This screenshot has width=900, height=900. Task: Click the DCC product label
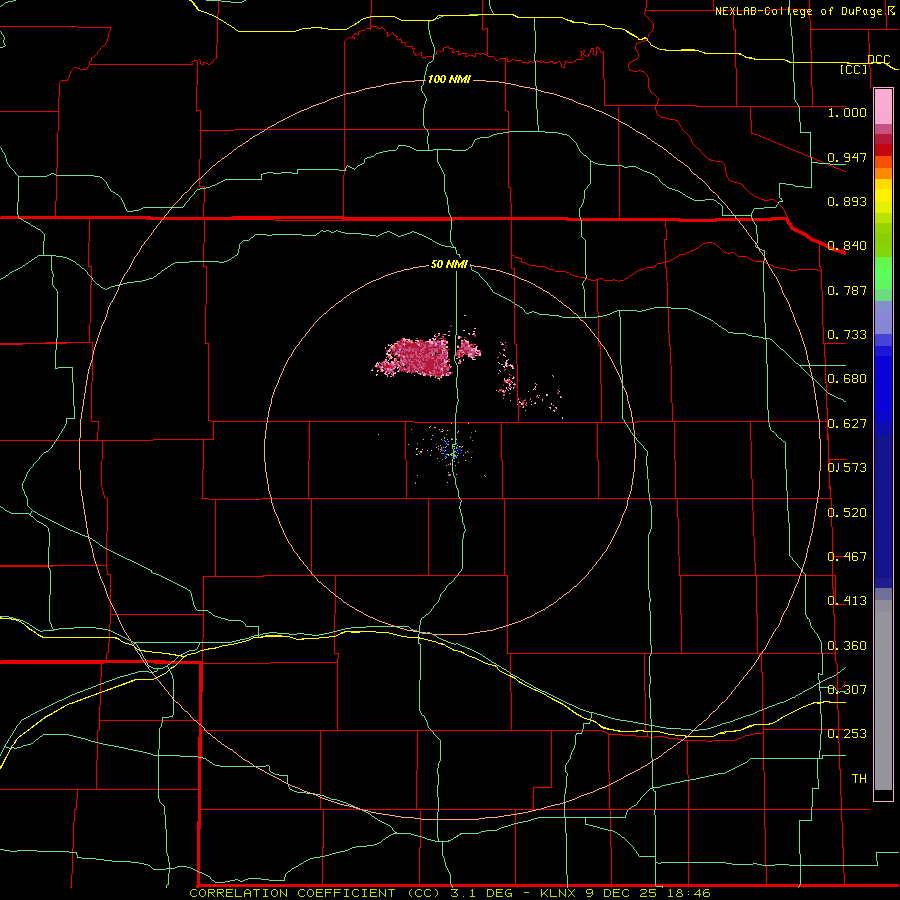point(878,60)
